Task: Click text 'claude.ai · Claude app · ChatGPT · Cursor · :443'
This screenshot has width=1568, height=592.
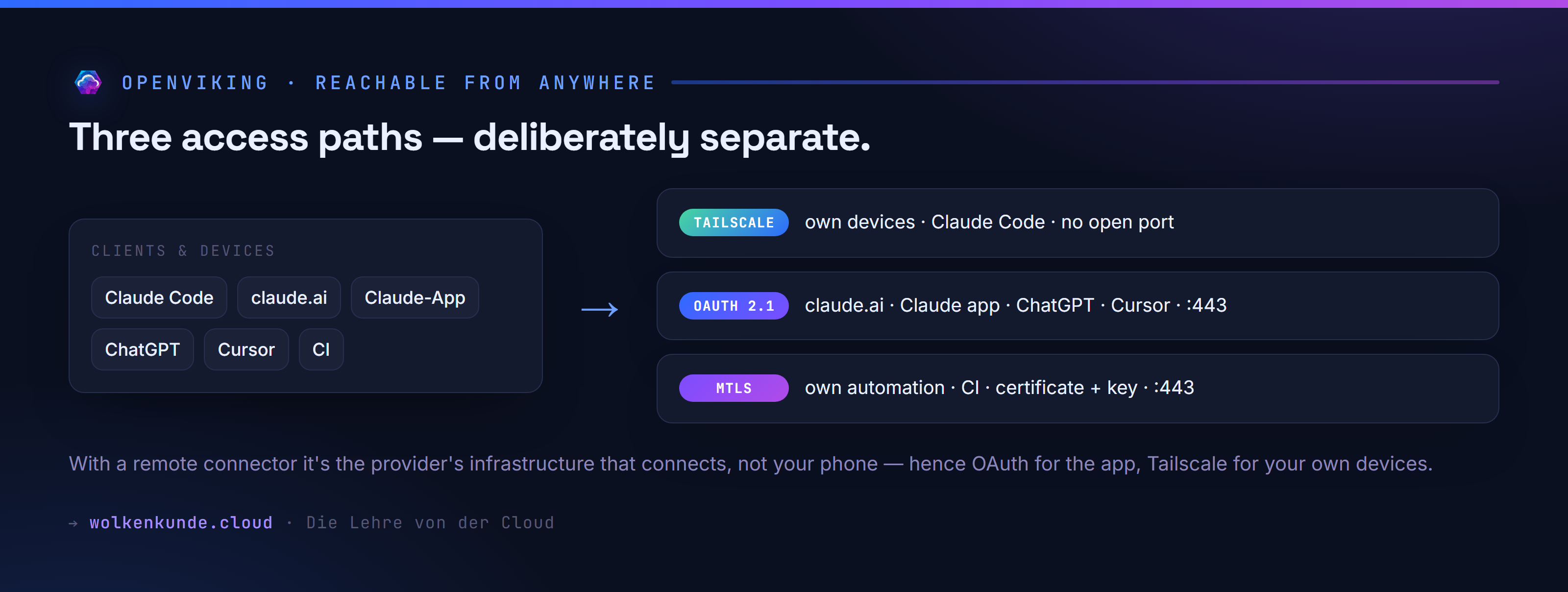Action: point(1015,305)
